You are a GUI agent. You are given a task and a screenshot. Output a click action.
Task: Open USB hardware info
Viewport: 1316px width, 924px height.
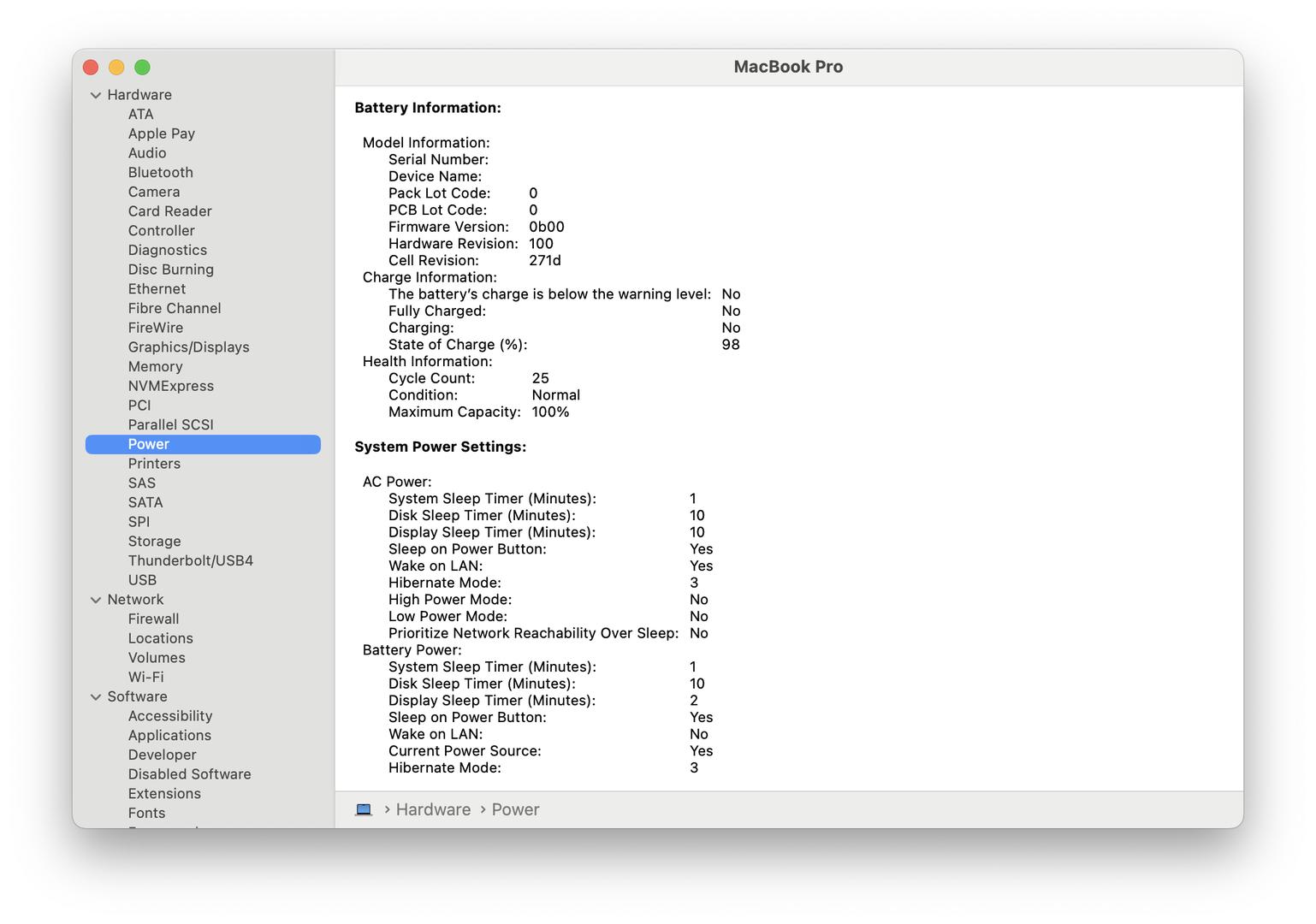142,580
